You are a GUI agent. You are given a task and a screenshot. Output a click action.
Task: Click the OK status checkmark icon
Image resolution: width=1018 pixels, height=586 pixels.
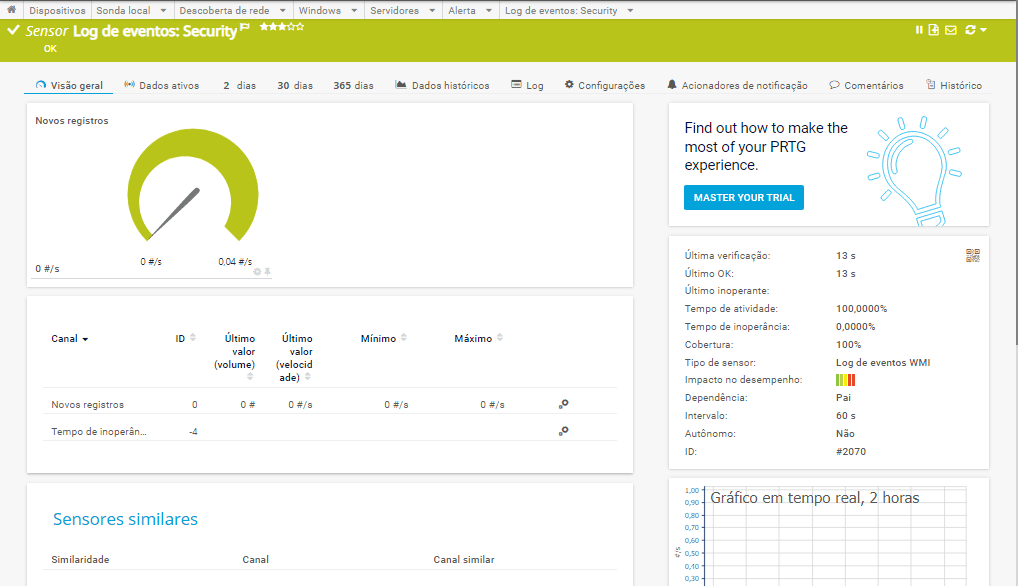[x=13, y=30]
